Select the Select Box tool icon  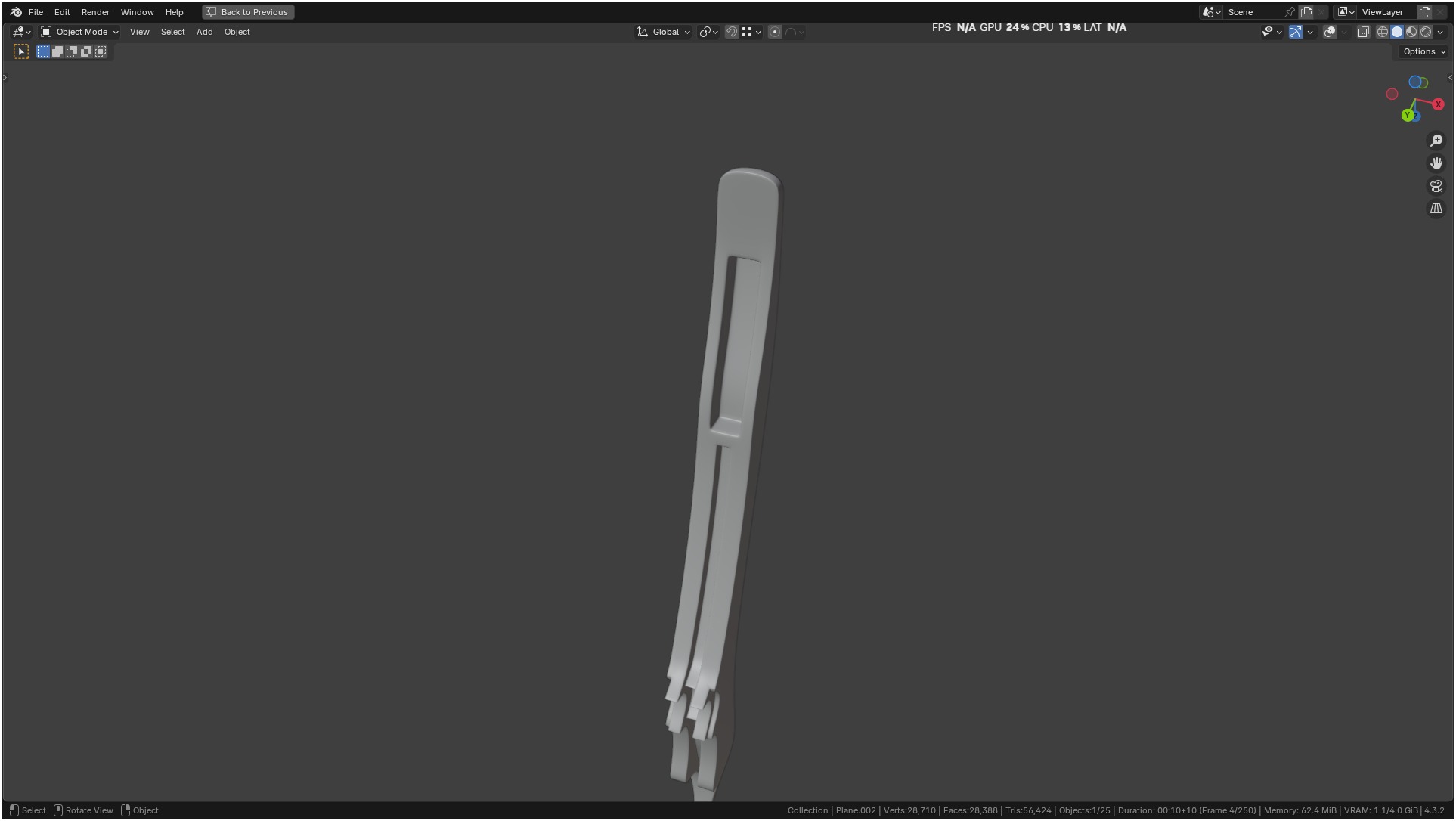point(21,51)
